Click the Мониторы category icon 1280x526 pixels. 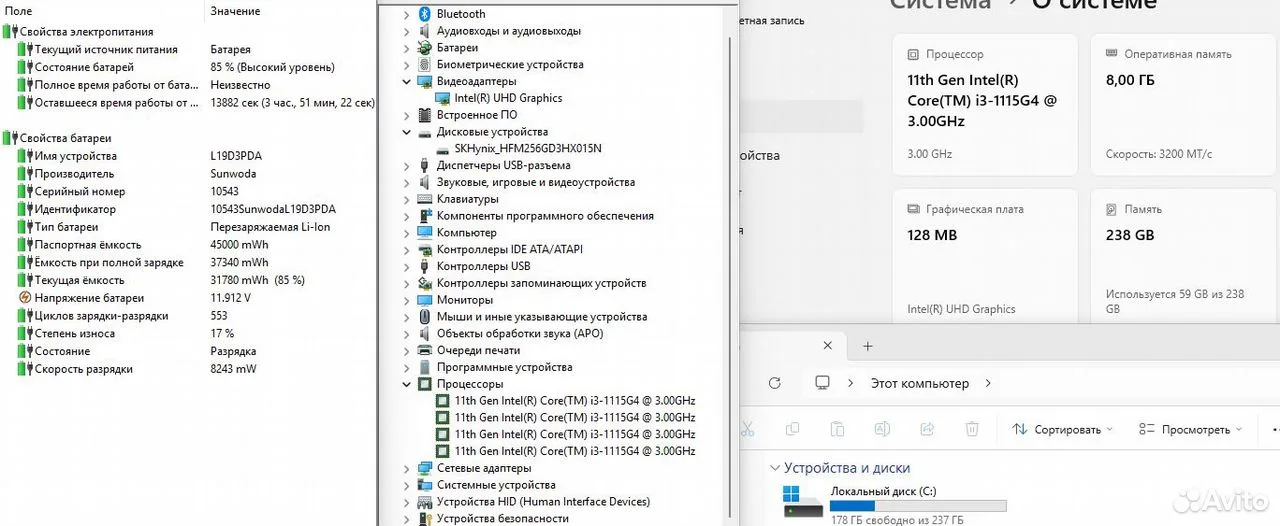coord(424,300)
